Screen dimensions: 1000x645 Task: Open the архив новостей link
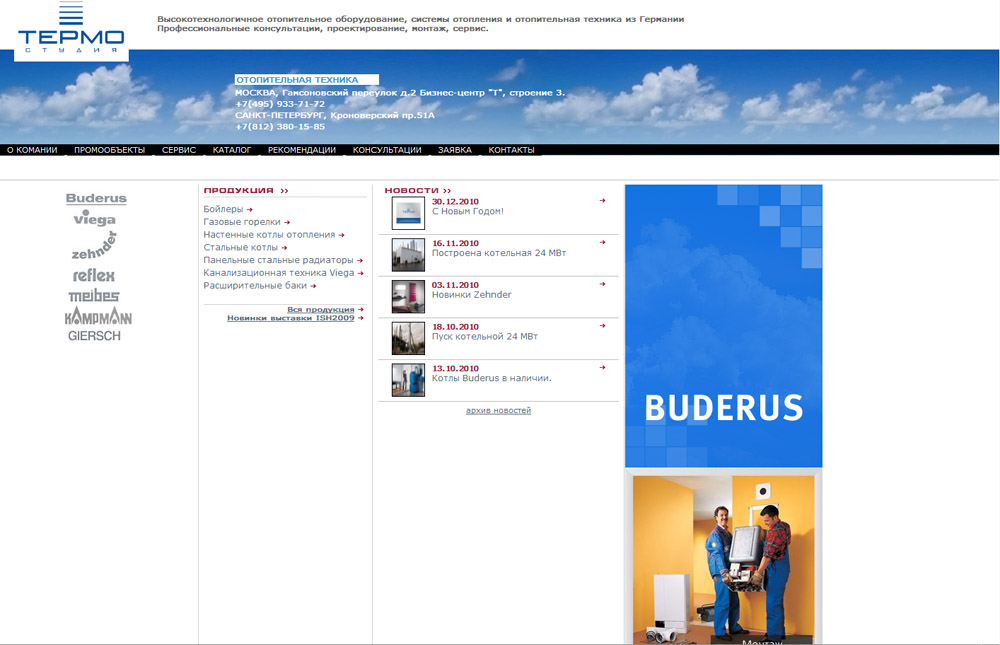click(x=498, y=410)
